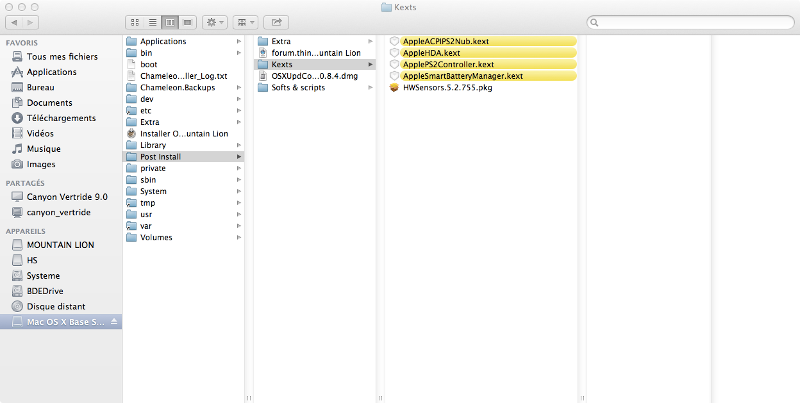This screenshot has width=800, height=403.
Task: Select the Post Install folder
Action: (184, 157)
